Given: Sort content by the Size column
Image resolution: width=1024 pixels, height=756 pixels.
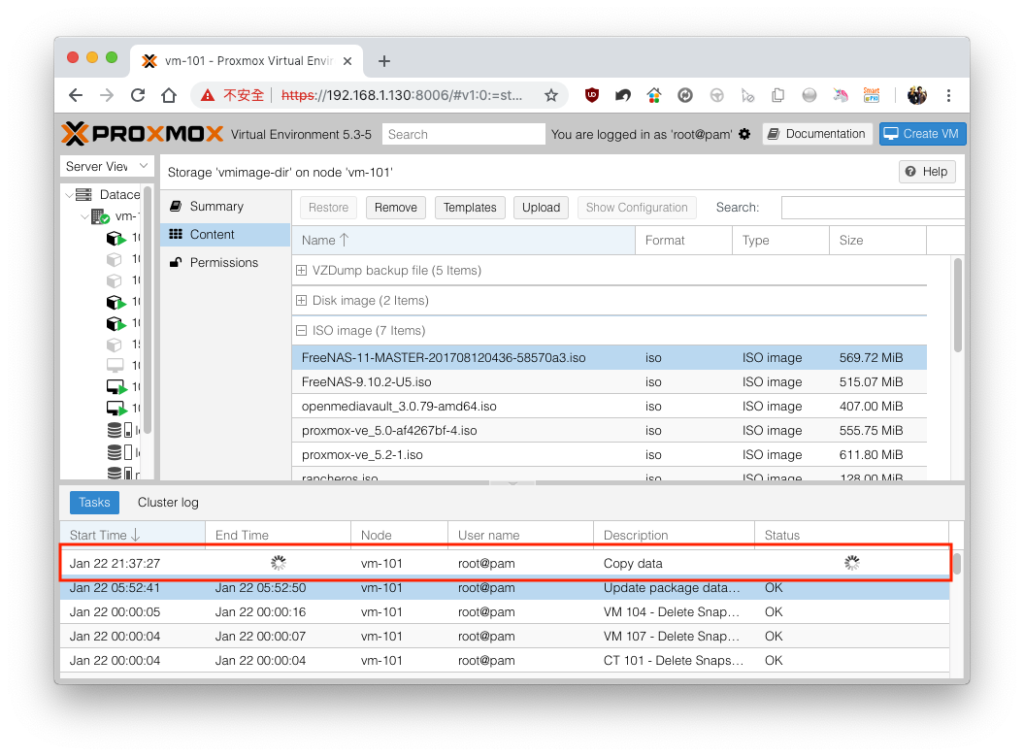Looking at the screenshot, I should (x=878, y=240).
